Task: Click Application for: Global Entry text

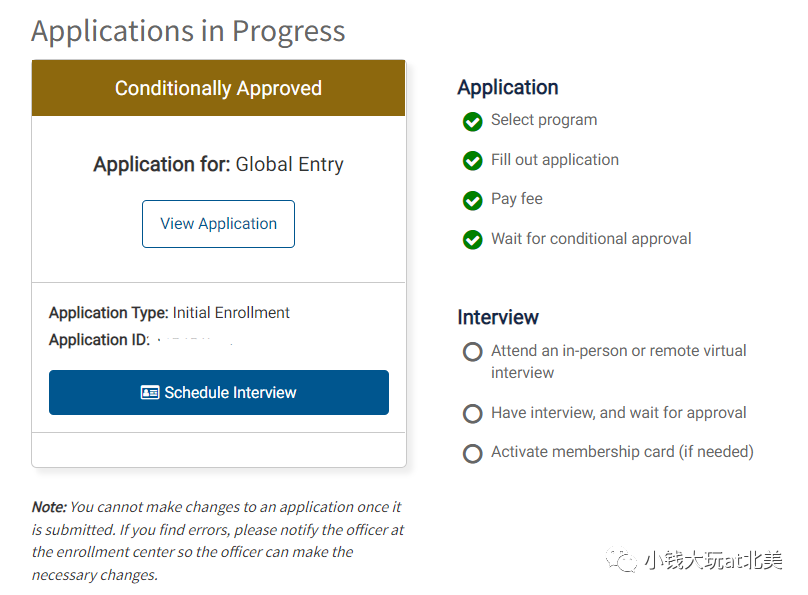Action: 218,164
